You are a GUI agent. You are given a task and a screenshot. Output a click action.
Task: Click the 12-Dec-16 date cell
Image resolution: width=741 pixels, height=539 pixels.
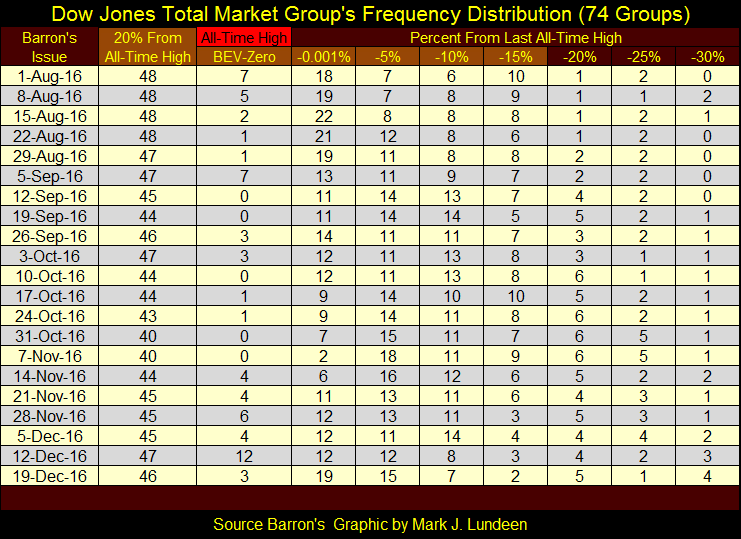click(50, 456)
